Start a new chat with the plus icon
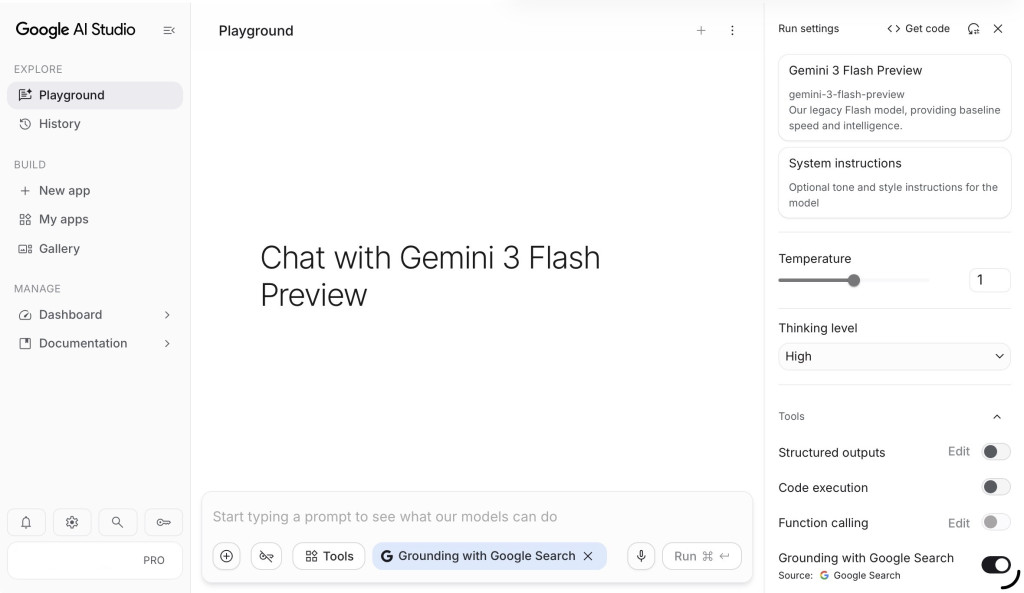Viewport: 1024px width, 593px height. tap(701, 30)
